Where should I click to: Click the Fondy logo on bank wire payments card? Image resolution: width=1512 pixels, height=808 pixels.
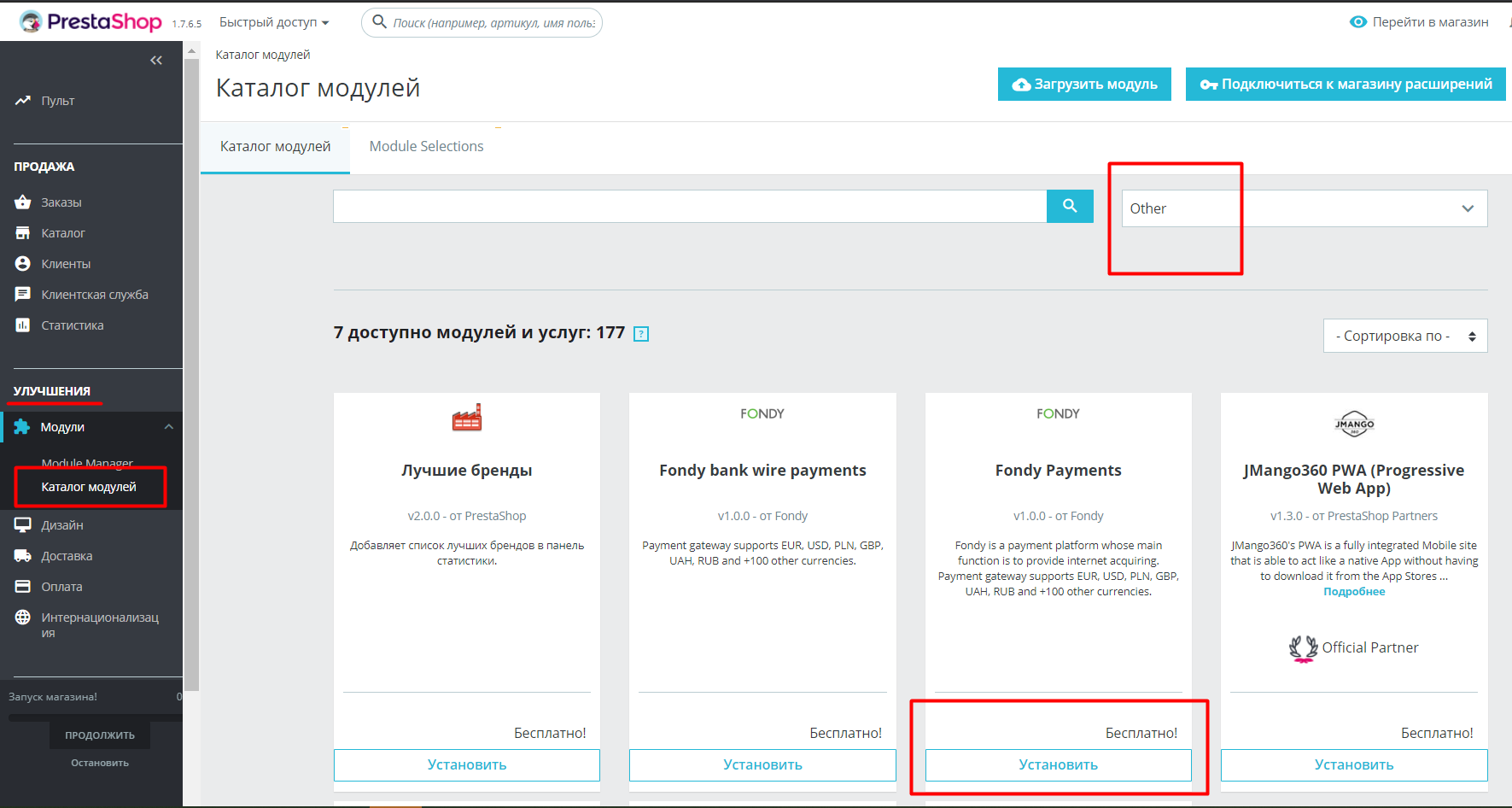[x=762, y=413]
